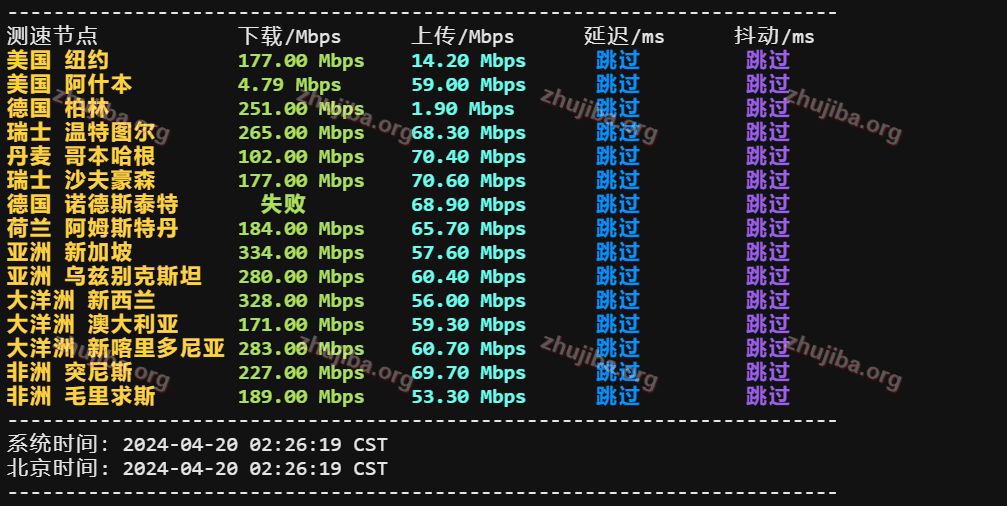Click the 延迟/ms column header
The width and height of the screenshot is (1007, 506).
[x=624, y=36]
